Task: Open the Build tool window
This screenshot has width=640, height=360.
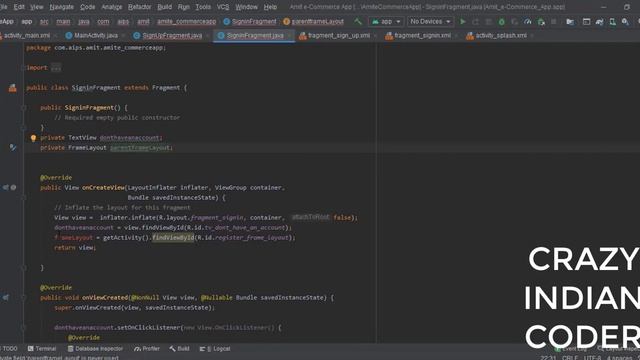Action: pyautogui.click(x=179, y=349)
